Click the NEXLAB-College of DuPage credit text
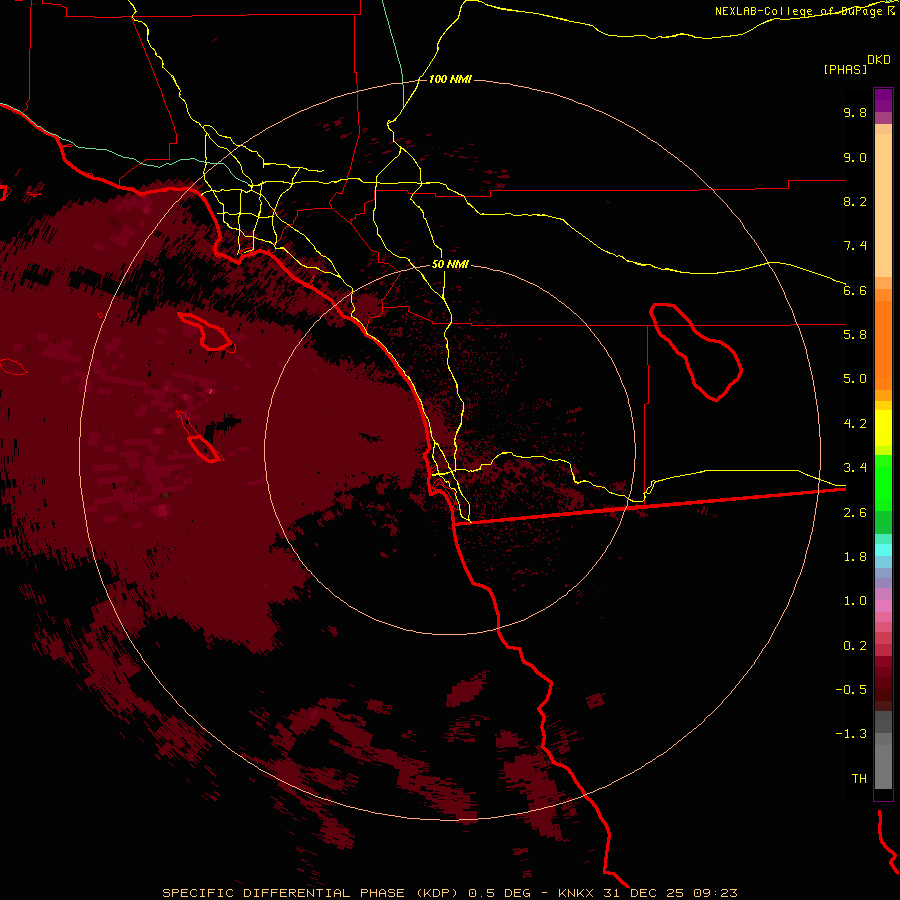Image resolution: width=900 pixels, height=900 pixels. [804, 11]
